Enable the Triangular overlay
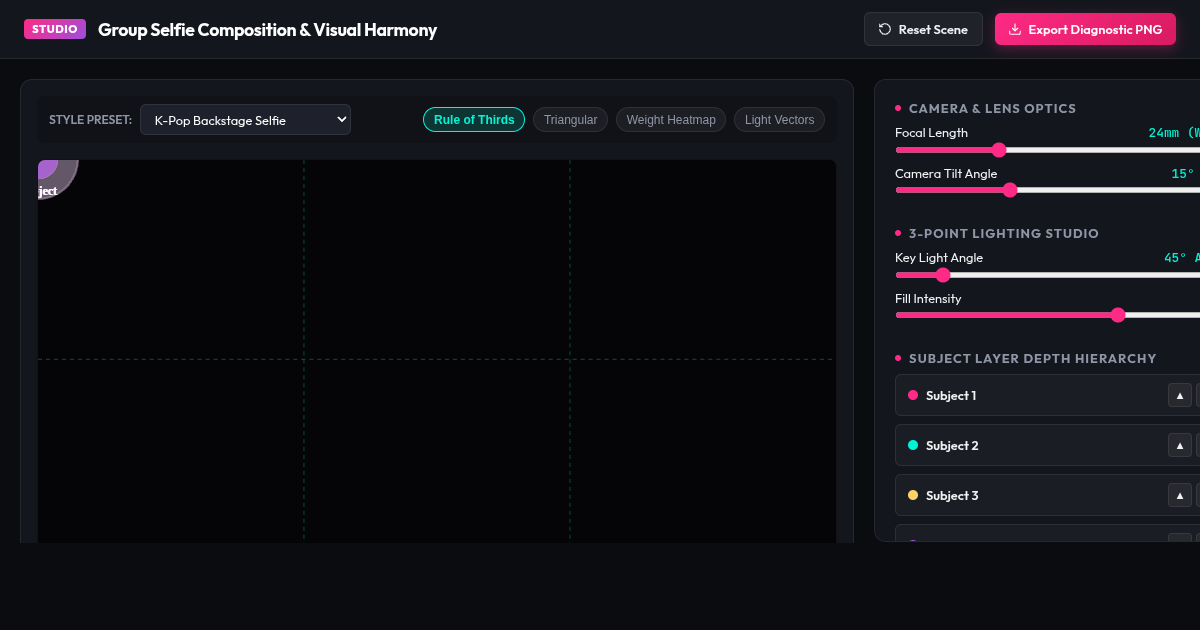Viewport: 1200px width, 630px height. [x=570, y=120]
